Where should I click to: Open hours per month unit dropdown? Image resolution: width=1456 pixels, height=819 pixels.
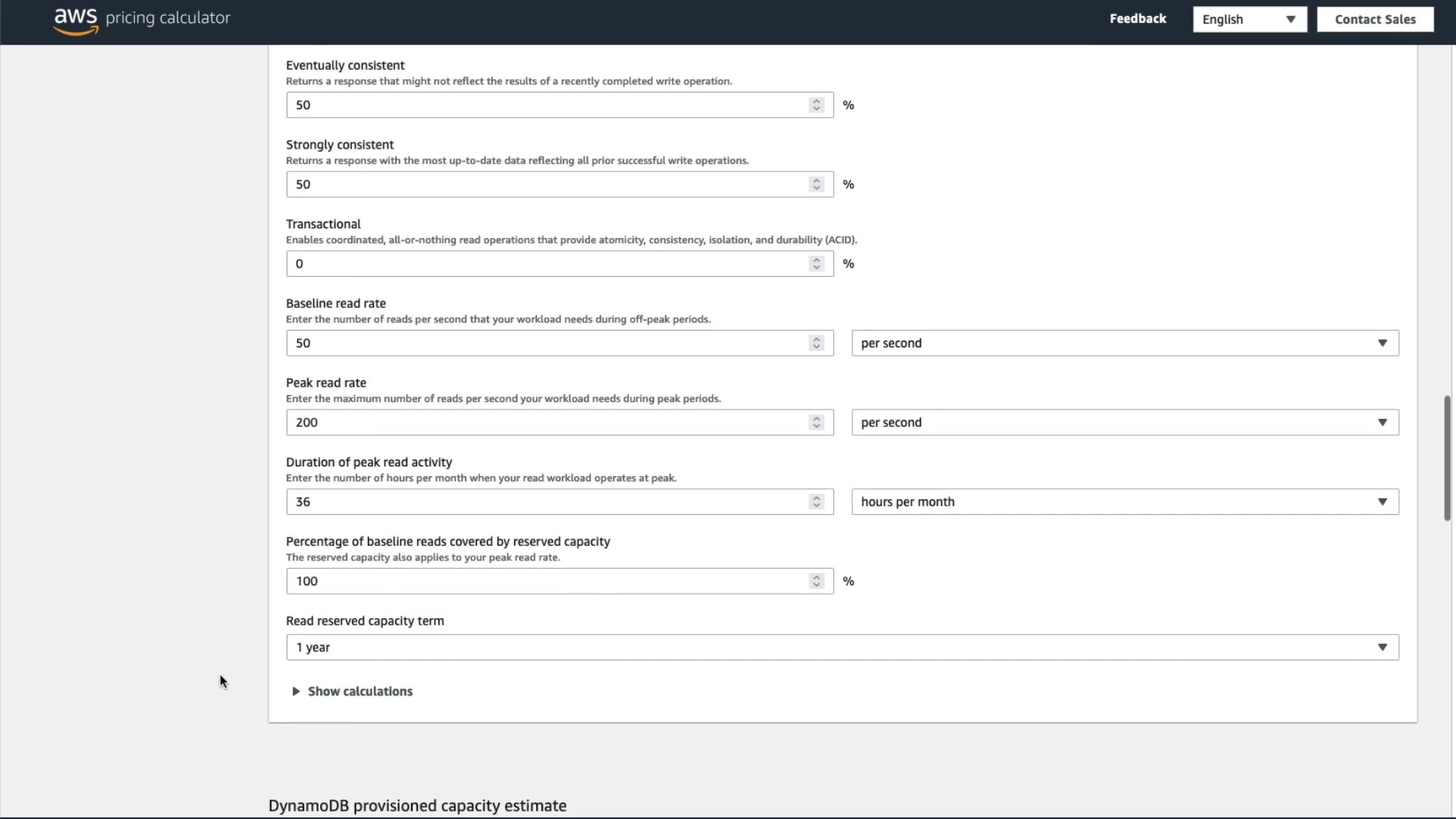click(x=1125, y=502)
